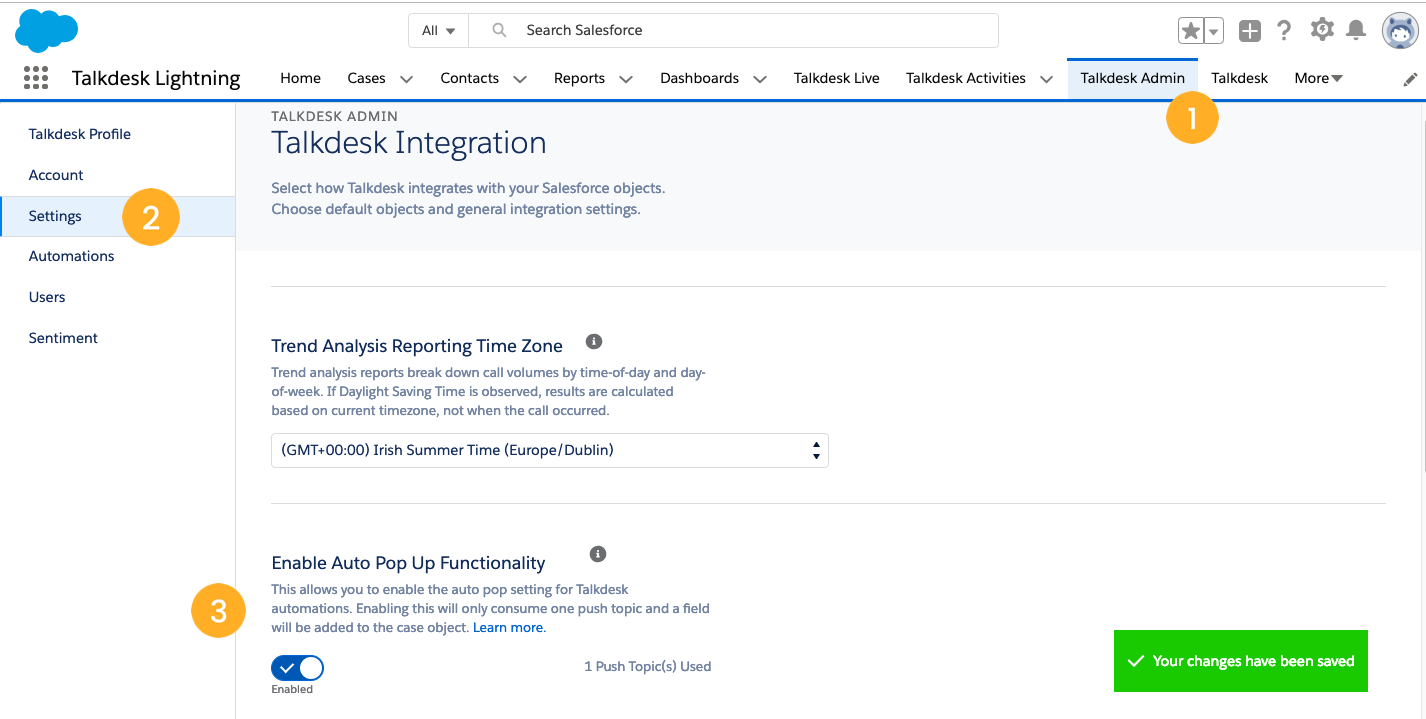Viewport: 1426px width, 719px height.
Task: Click the global actions plus icon
Action: click(1250, 31)
